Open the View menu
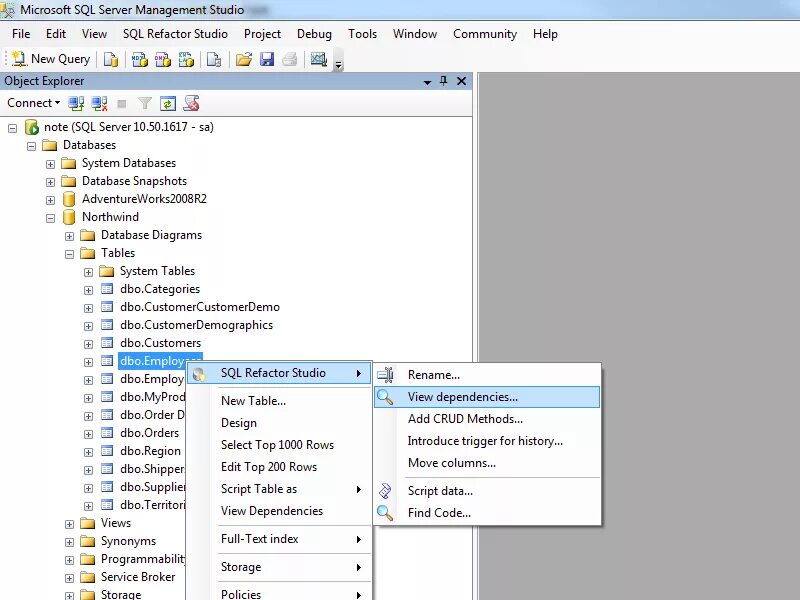This screenshot has width=800, height=600. (94, 34)
